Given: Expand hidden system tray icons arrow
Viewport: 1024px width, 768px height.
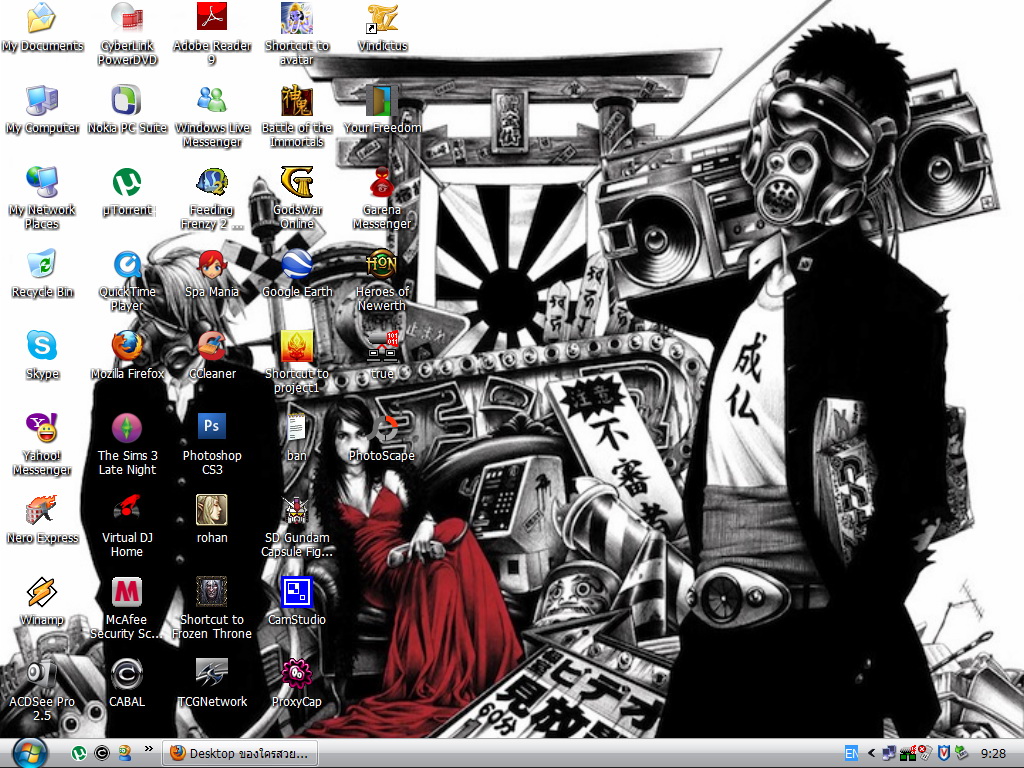Looking at the screenshot, I should pyautogui.click(x=871, y=754).
